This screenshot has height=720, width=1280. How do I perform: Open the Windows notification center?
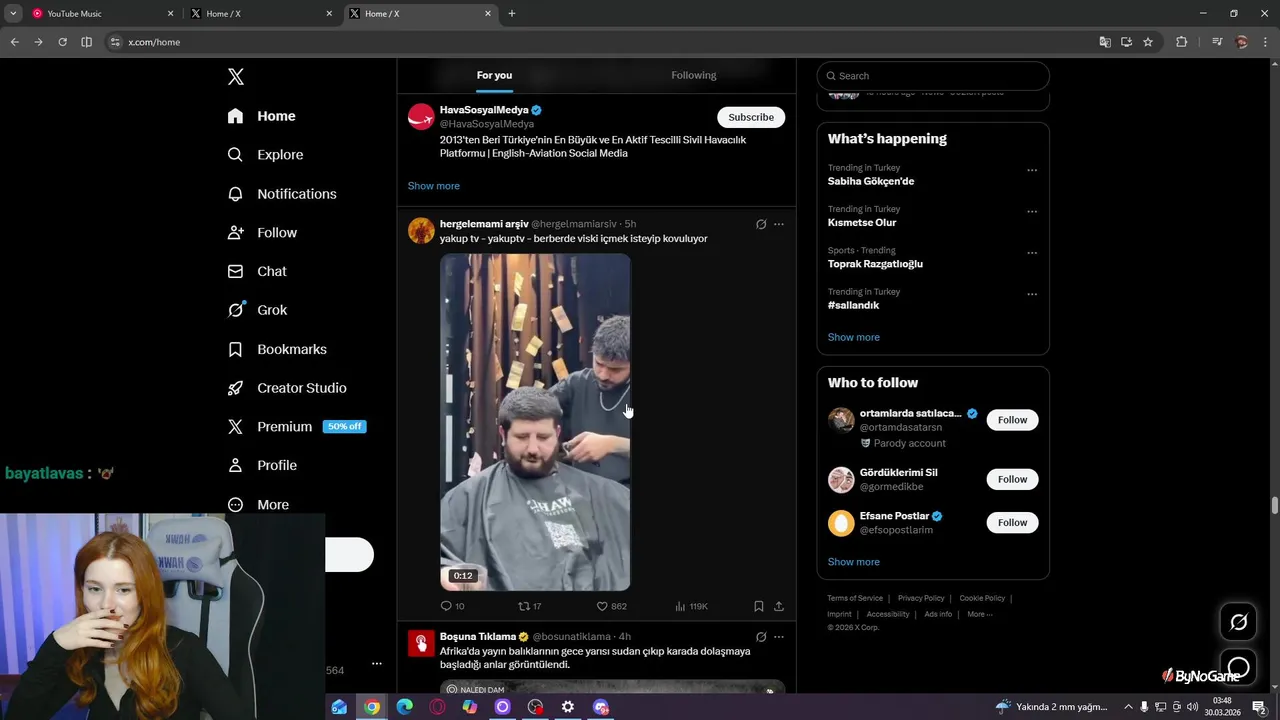[x=1259, y=707]
